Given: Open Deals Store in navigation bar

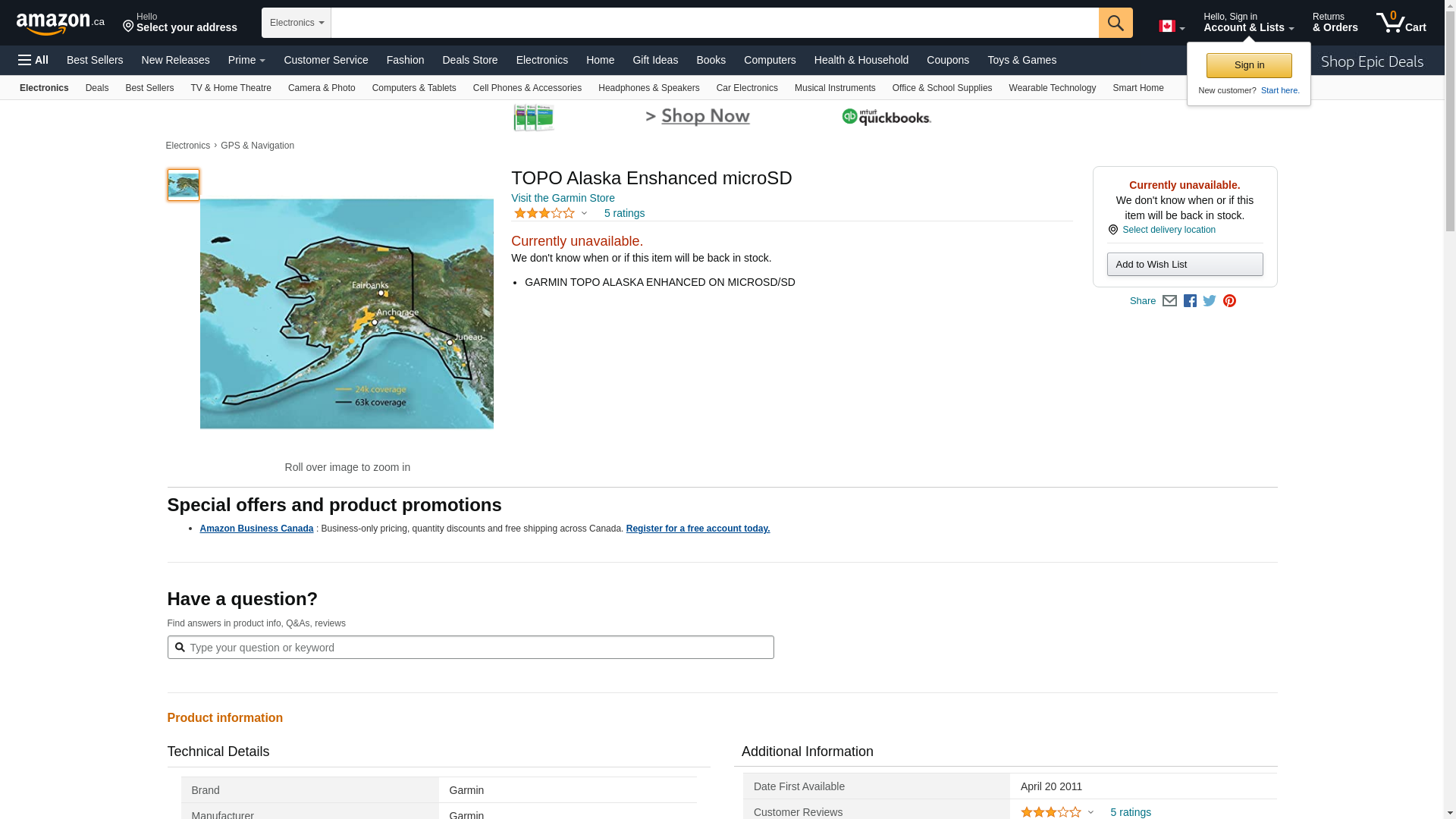Looking at the screenshot, I should 469,60.
